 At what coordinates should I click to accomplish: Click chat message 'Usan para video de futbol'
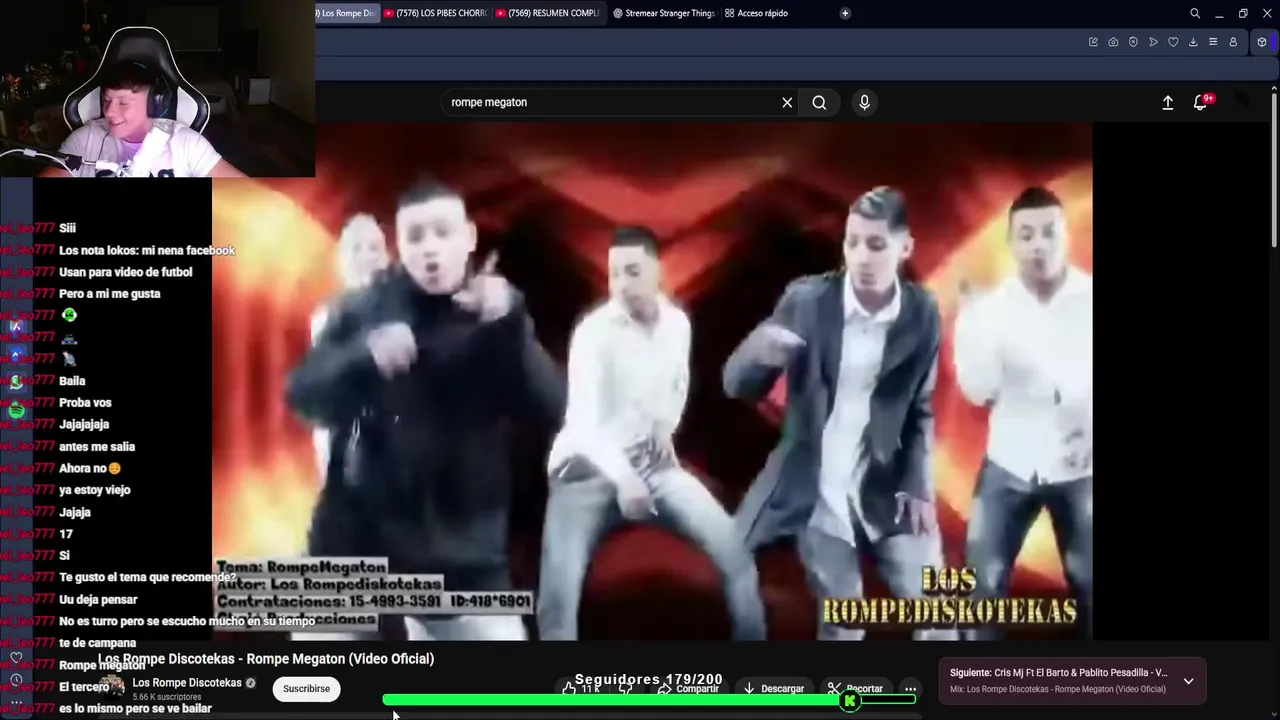[125, 272]
